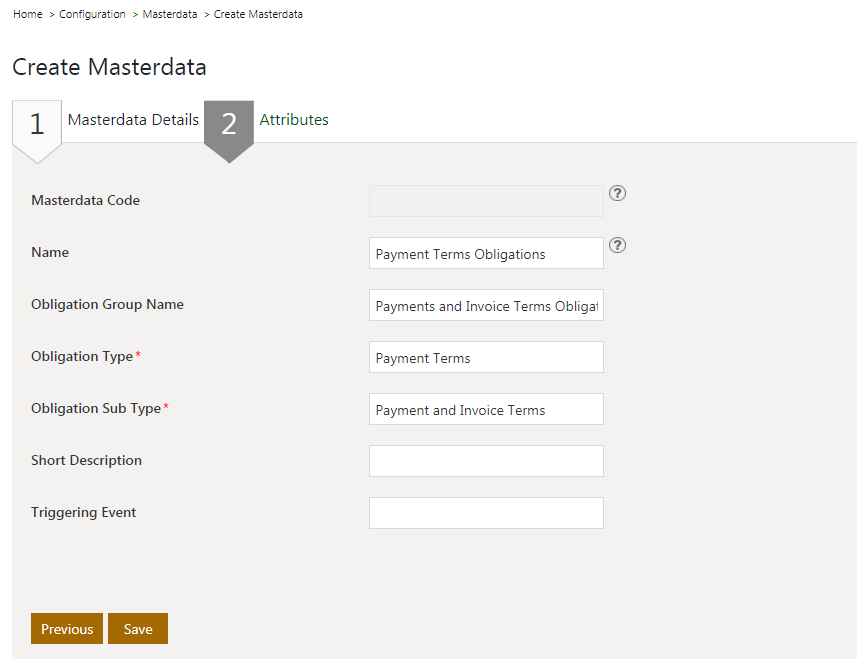
Task: Focus the Name input with Payment Terms Obligations
Action: (486, 254)
